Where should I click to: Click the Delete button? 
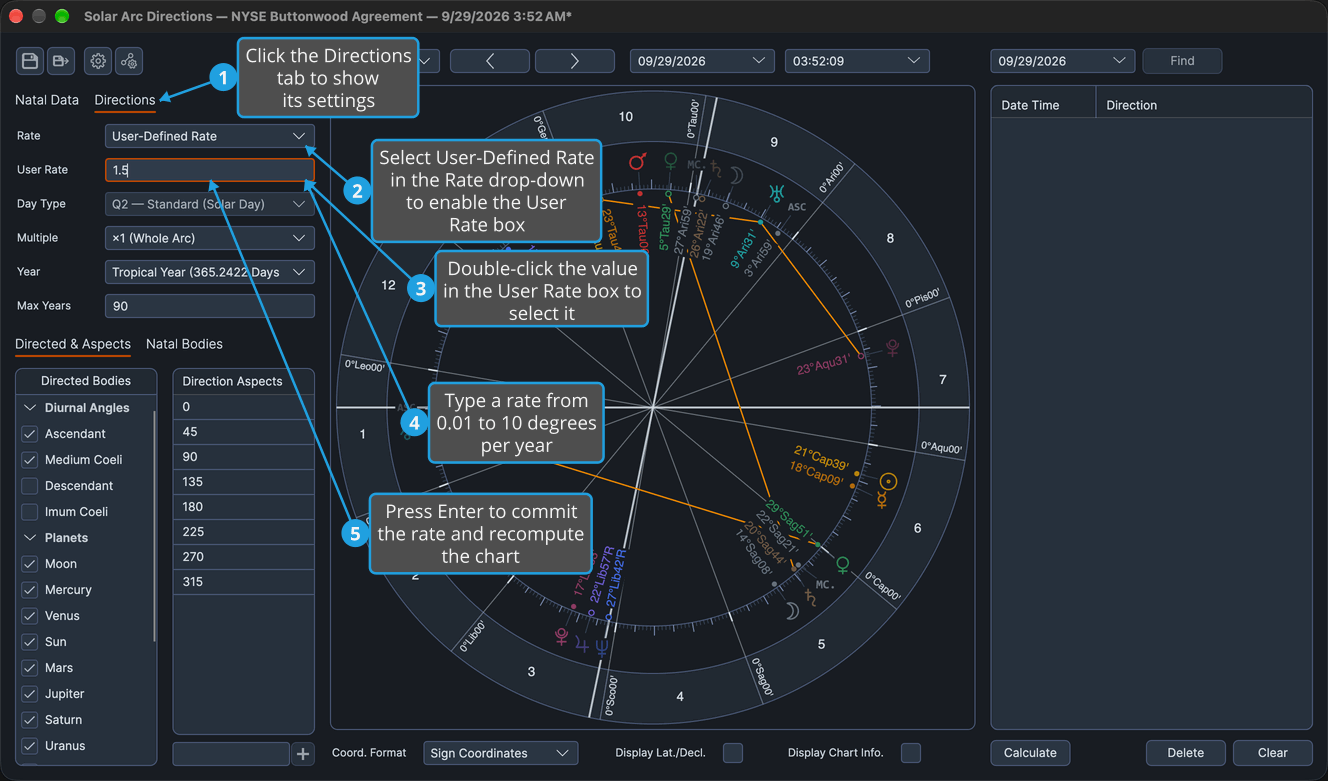tap(1186, 753)
